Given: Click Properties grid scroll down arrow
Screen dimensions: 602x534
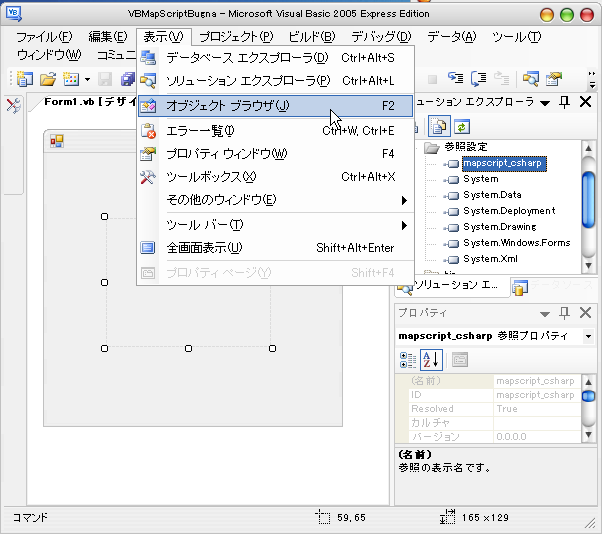Looking at the screenshot, I should click(x=588, y=435).
